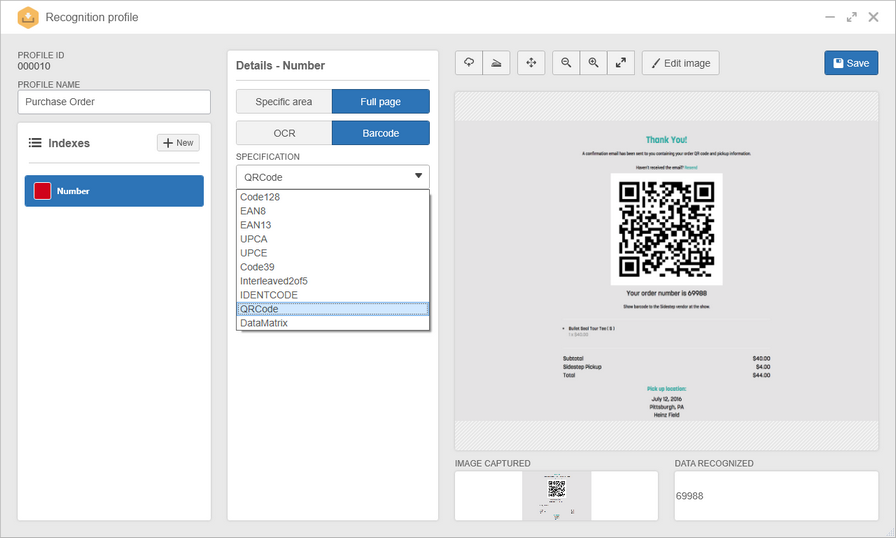Click the Recognition profile app icon
This screenshot has width=896, height=538.
tap(28, 17)
